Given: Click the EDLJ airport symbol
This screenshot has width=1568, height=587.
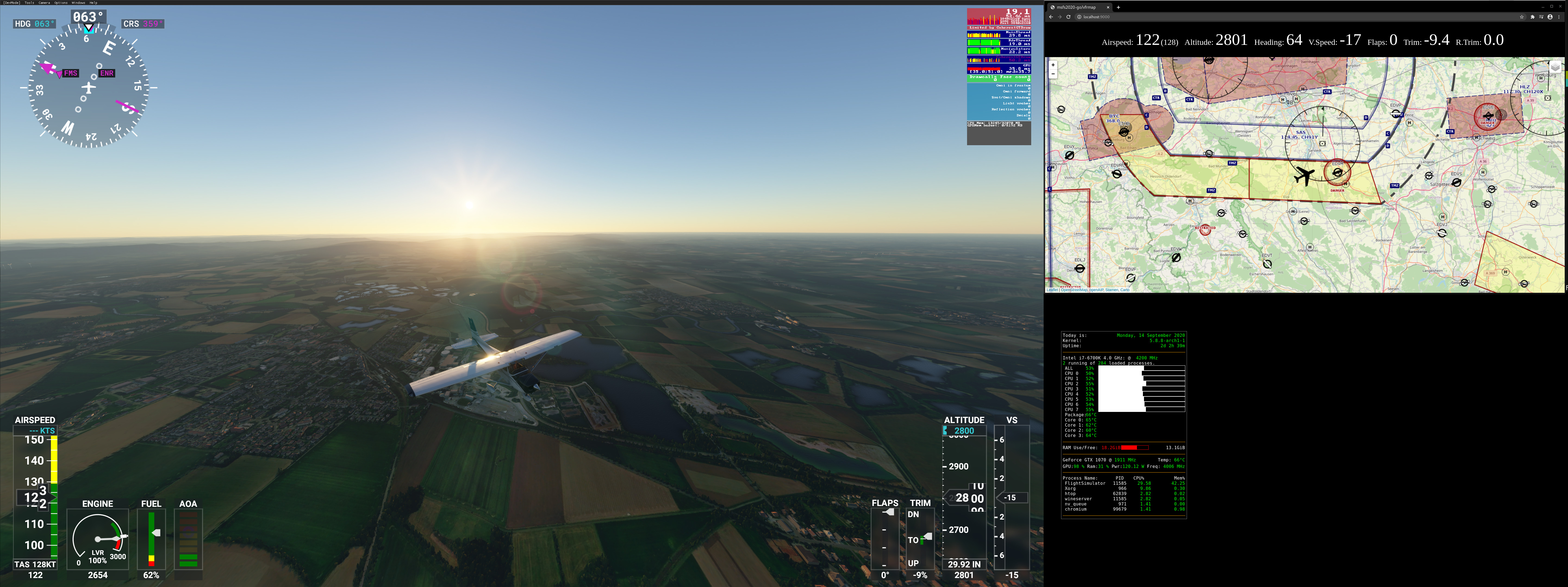Looking at the screenshot, I should (1080, 269).
